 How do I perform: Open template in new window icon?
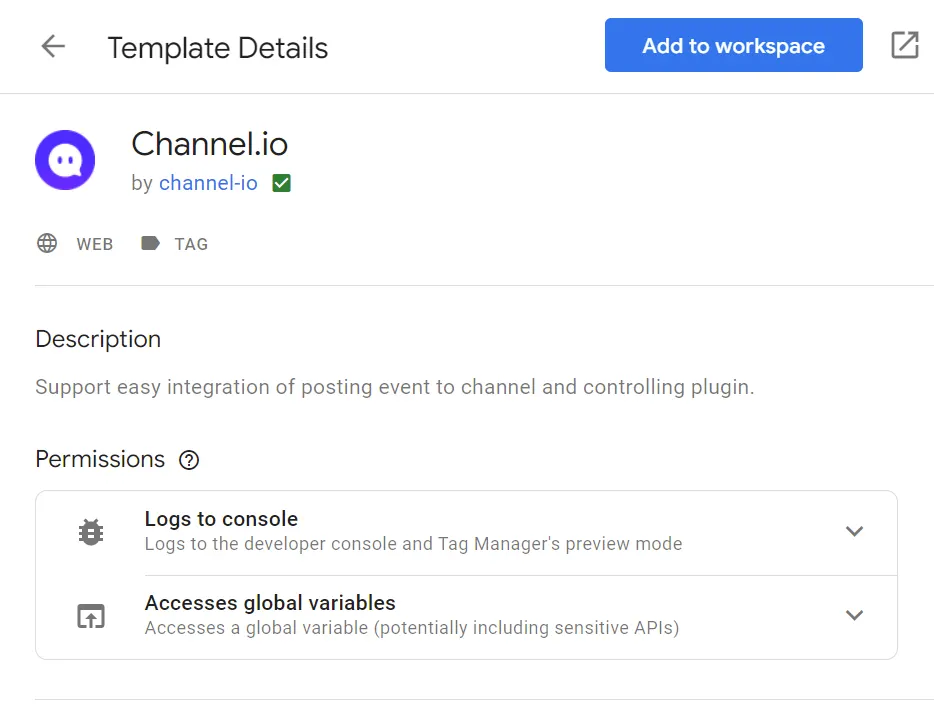coord(904,45)
